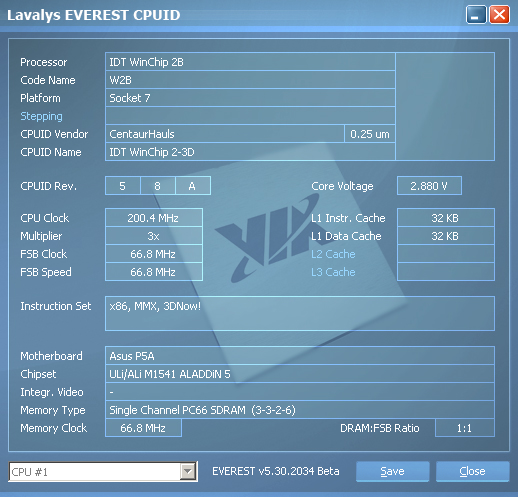Screen dimensions: 518x497
Task: Click the Integr. Video '-' value field
Action: [x=300, y=392]
